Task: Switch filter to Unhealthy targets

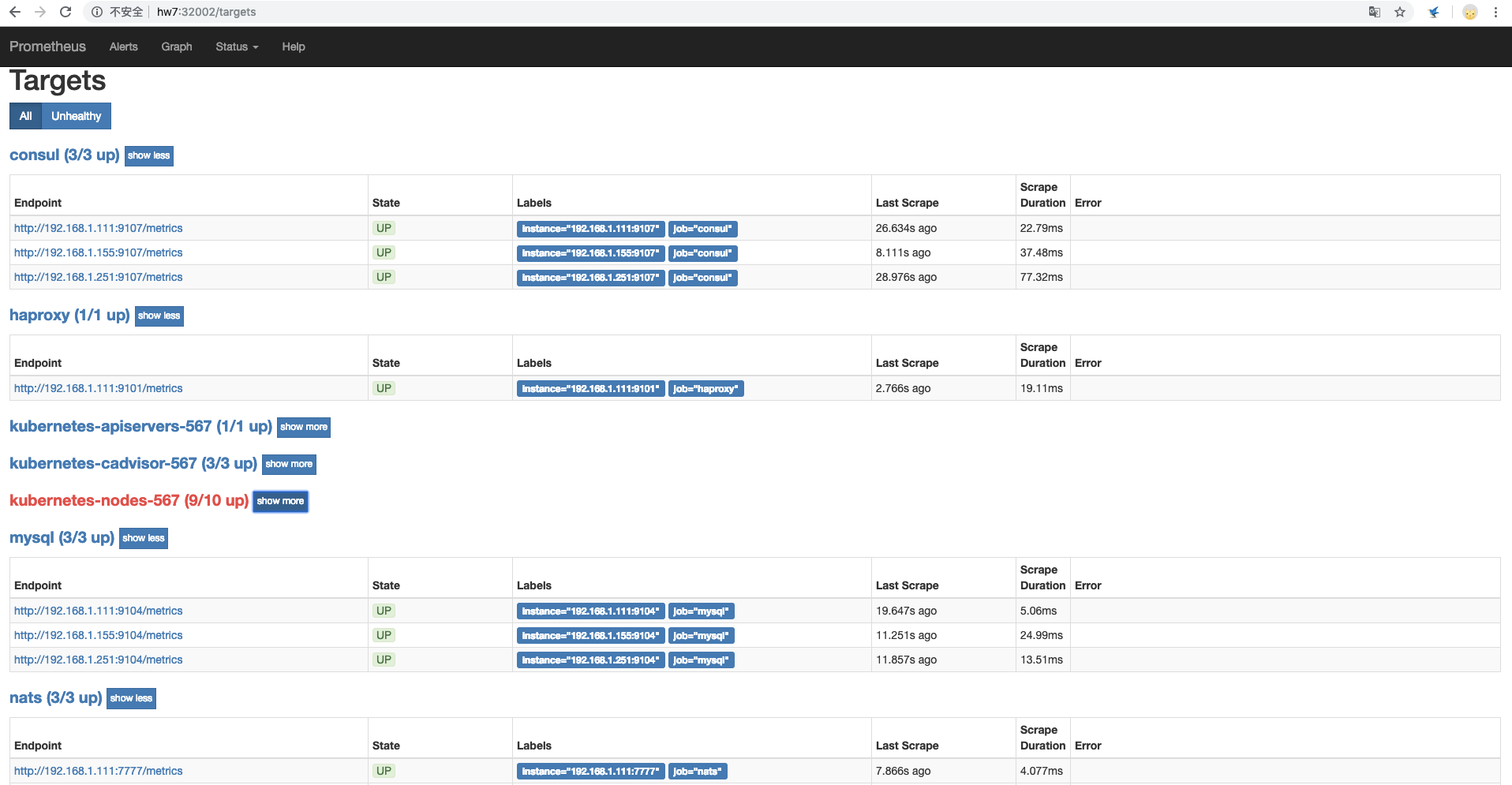Action: click(77, 116)
